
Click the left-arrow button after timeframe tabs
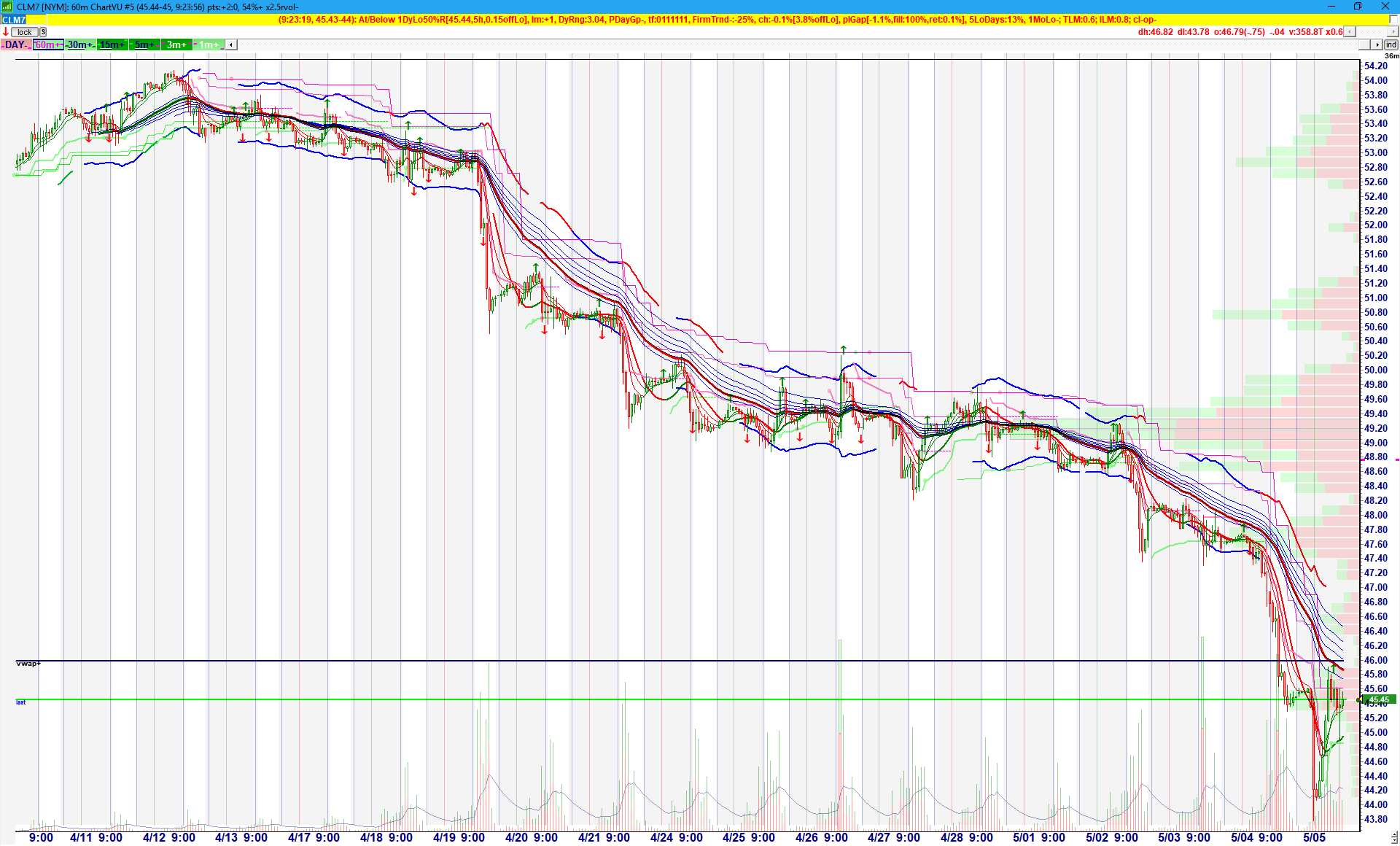231,44
